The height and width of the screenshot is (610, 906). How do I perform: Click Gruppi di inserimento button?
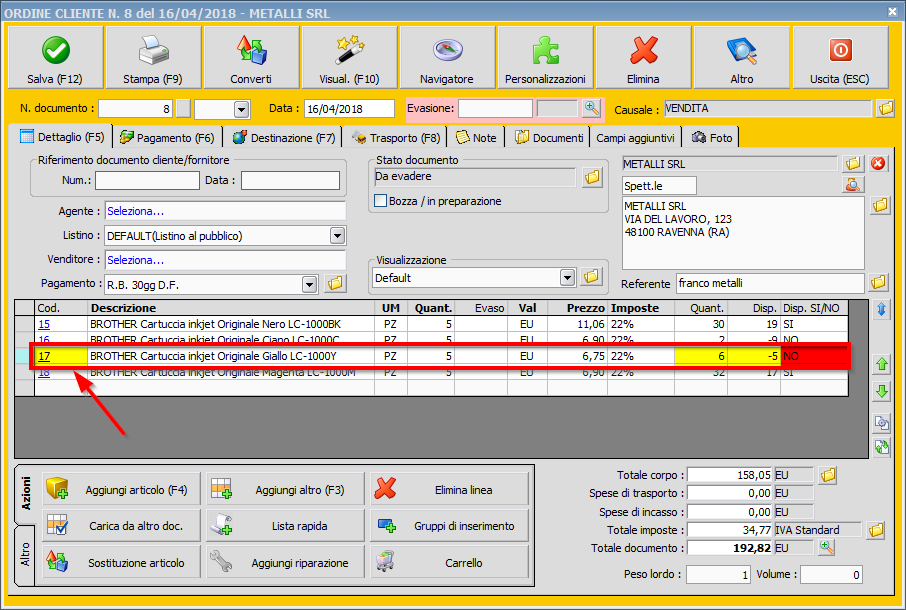[x=450, y=526]
